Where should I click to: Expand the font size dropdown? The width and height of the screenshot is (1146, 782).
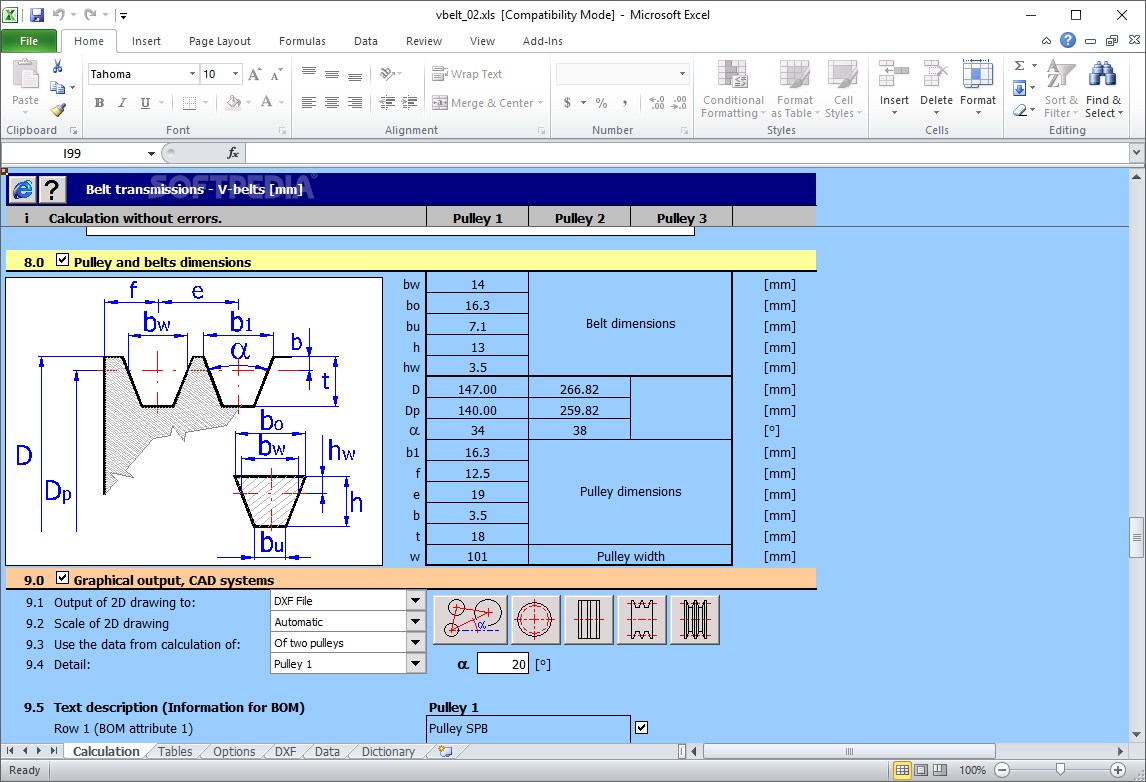pyautogui.click(x=235, y=74)
